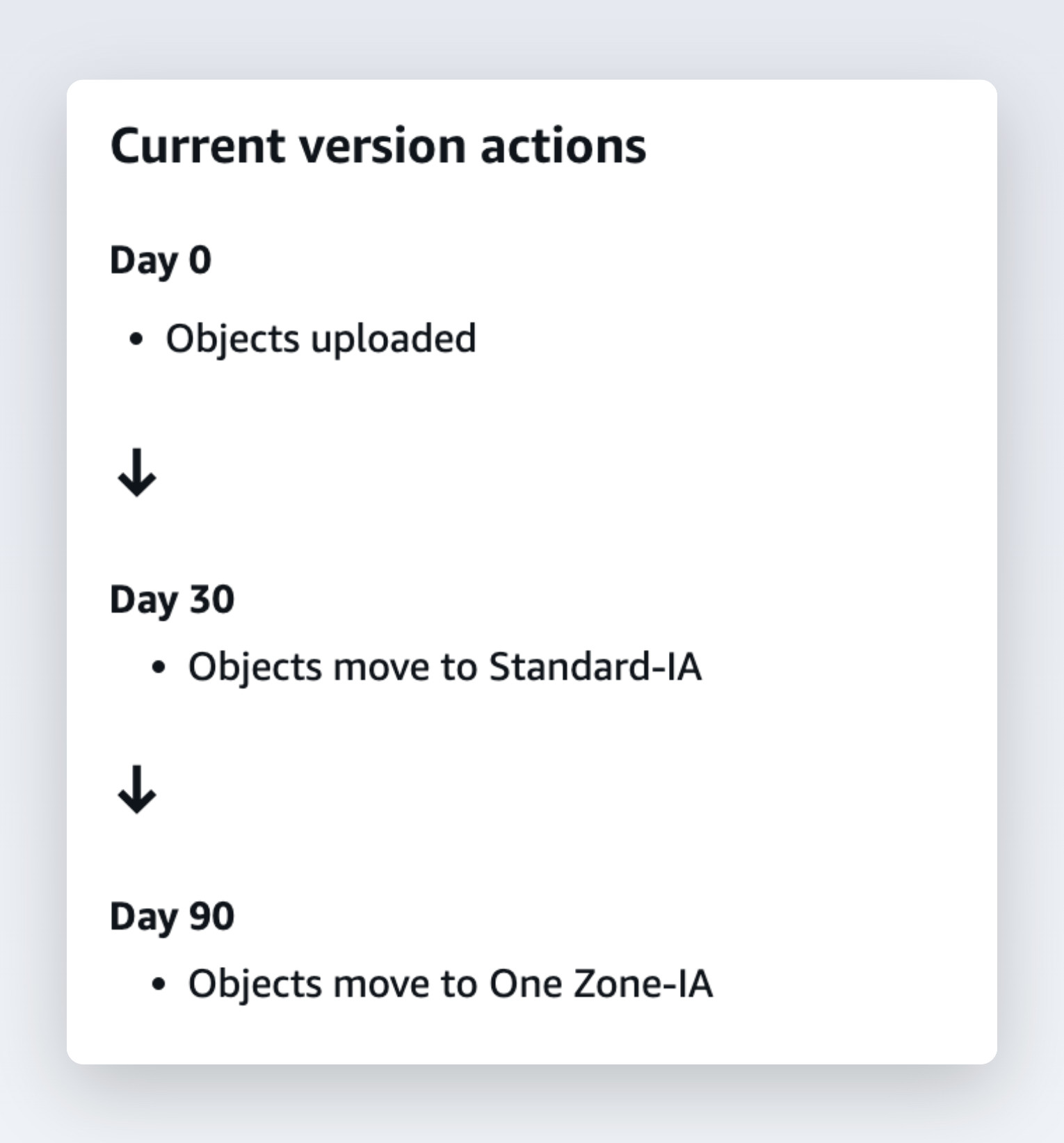The height and width of the screenshot is (1143, 1064).
Task: Click Objects move to Standard-IA
Action: [x=445, y=668]
